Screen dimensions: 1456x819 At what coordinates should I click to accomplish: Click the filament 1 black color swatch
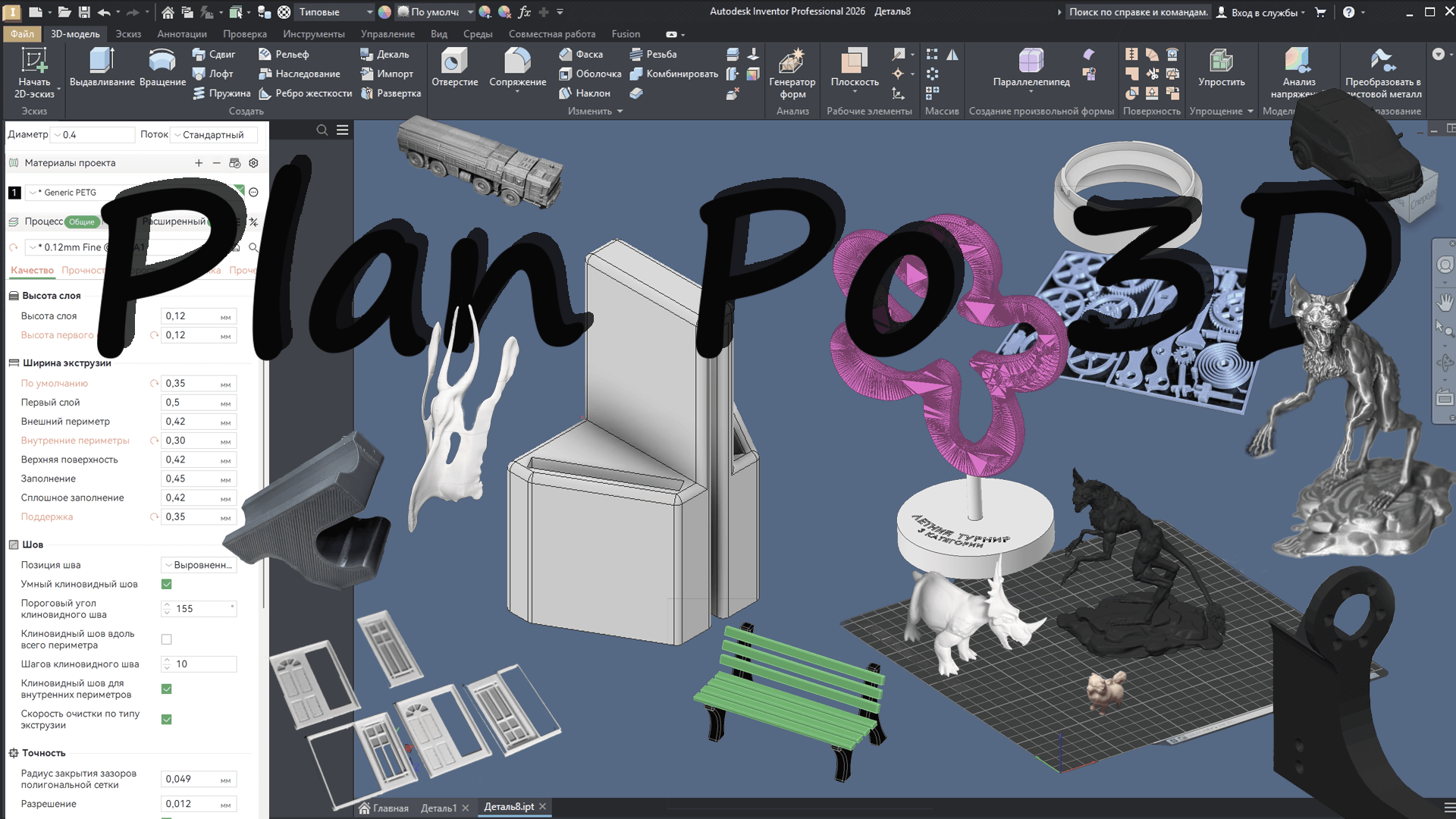tap(14, 193)
